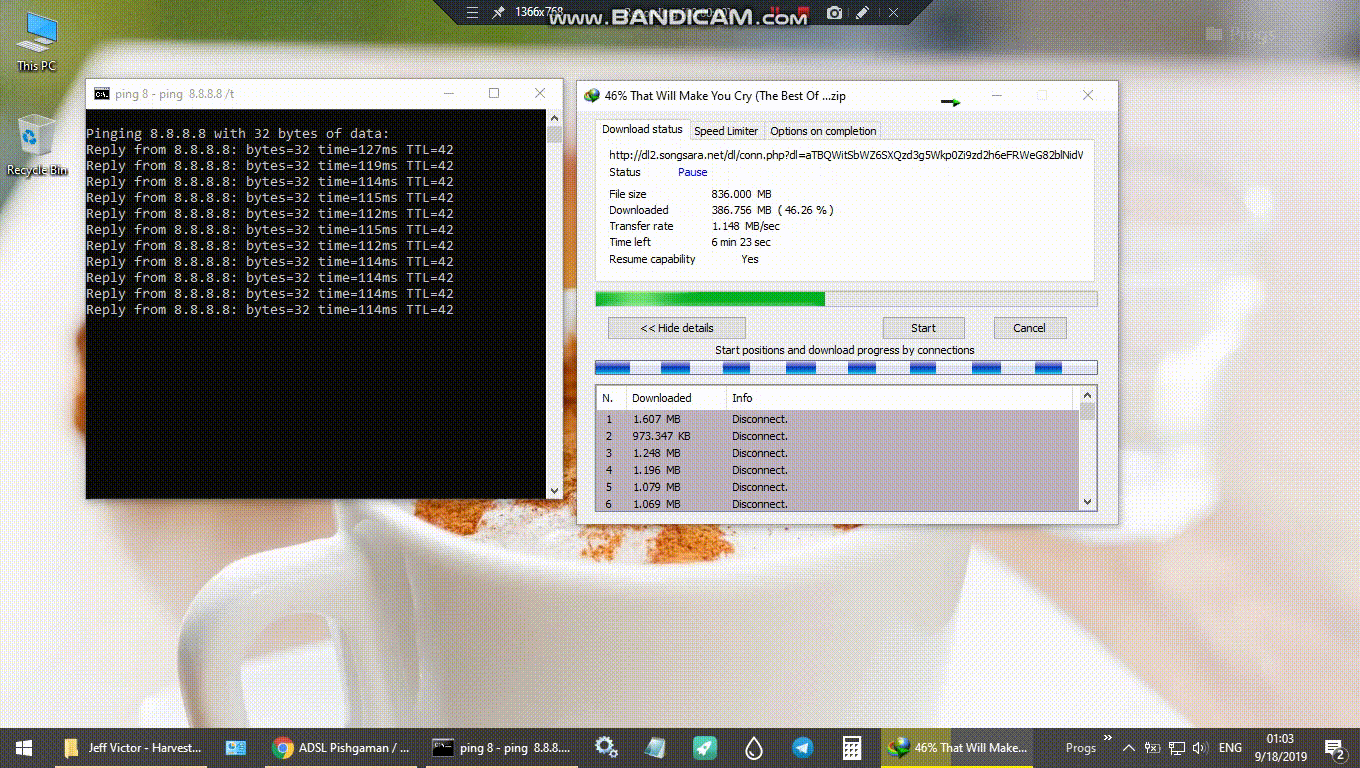
Task: Open the This PC desktop icon
Action: pyautogui.click(x=36, y=40)
